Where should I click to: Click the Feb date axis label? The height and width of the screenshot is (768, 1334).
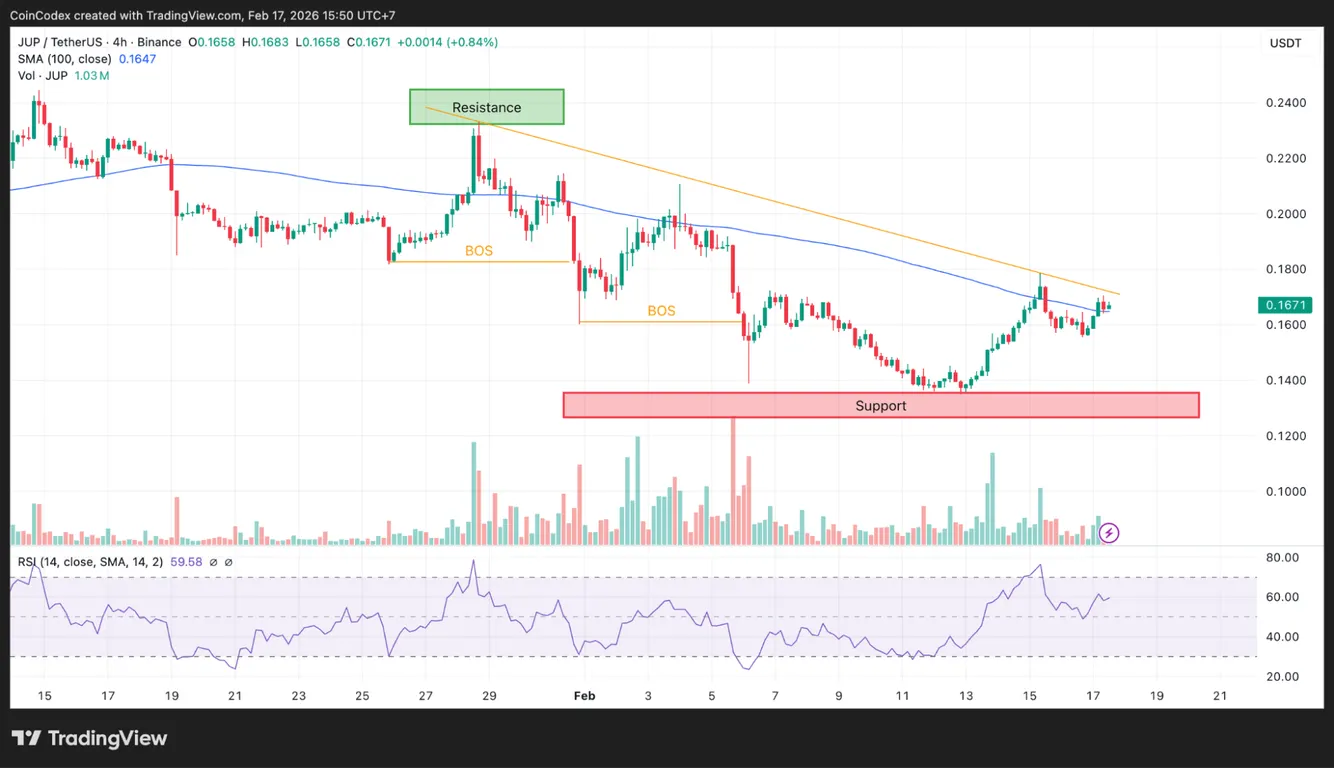(x=585, y=696)
